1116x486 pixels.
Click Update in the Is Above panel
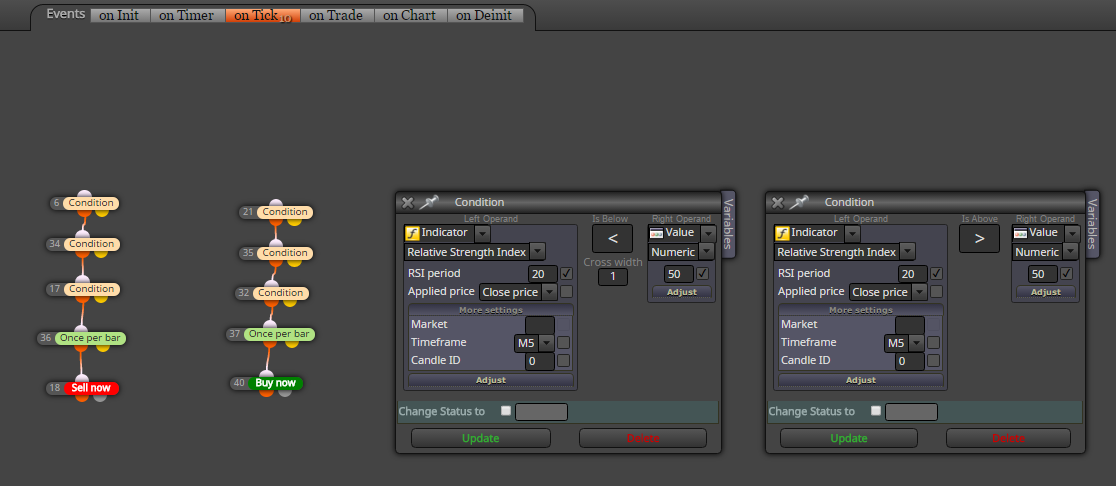[849, 438]
